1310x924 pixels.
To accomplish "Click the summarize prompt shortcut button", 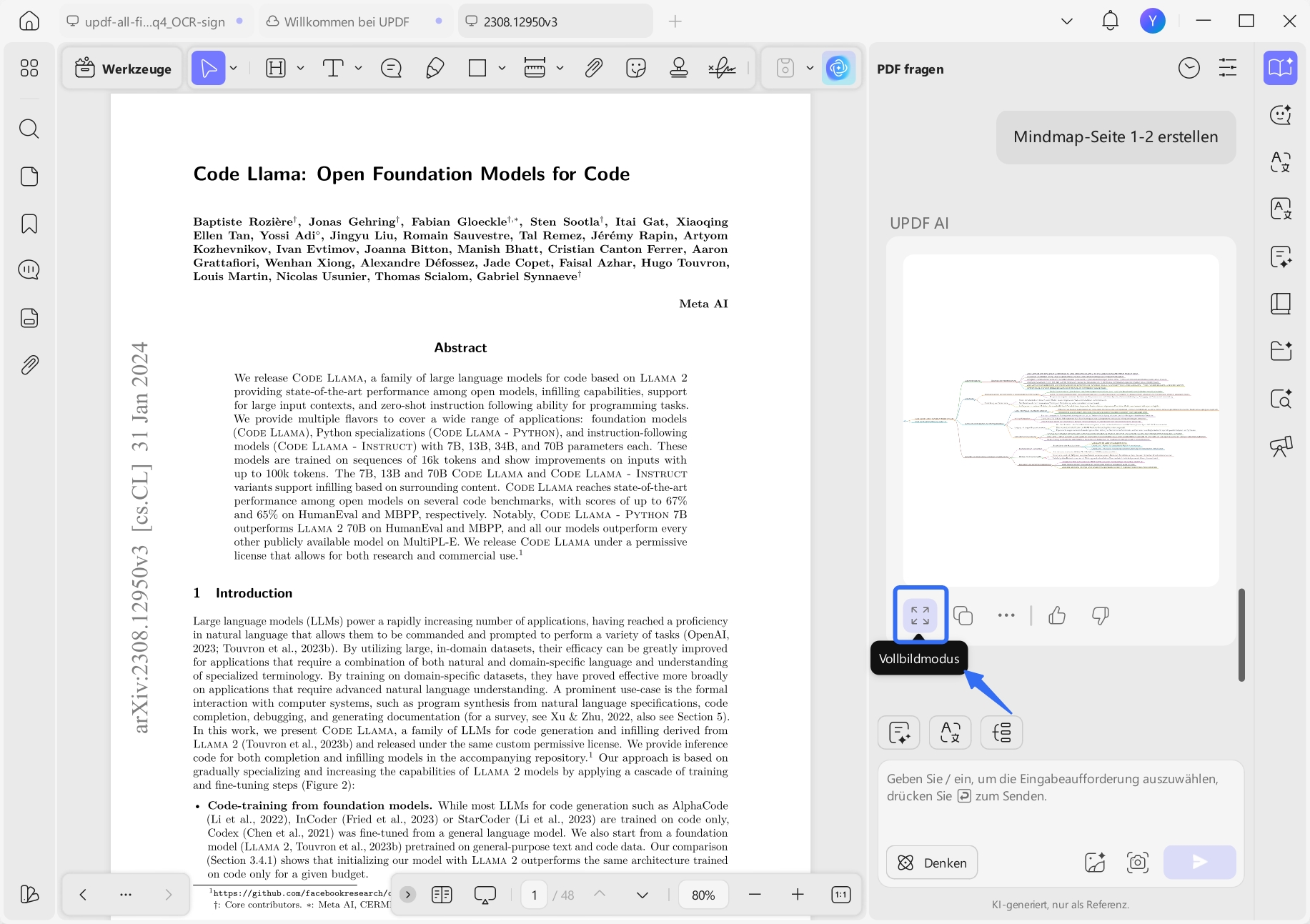I will 899,732.
